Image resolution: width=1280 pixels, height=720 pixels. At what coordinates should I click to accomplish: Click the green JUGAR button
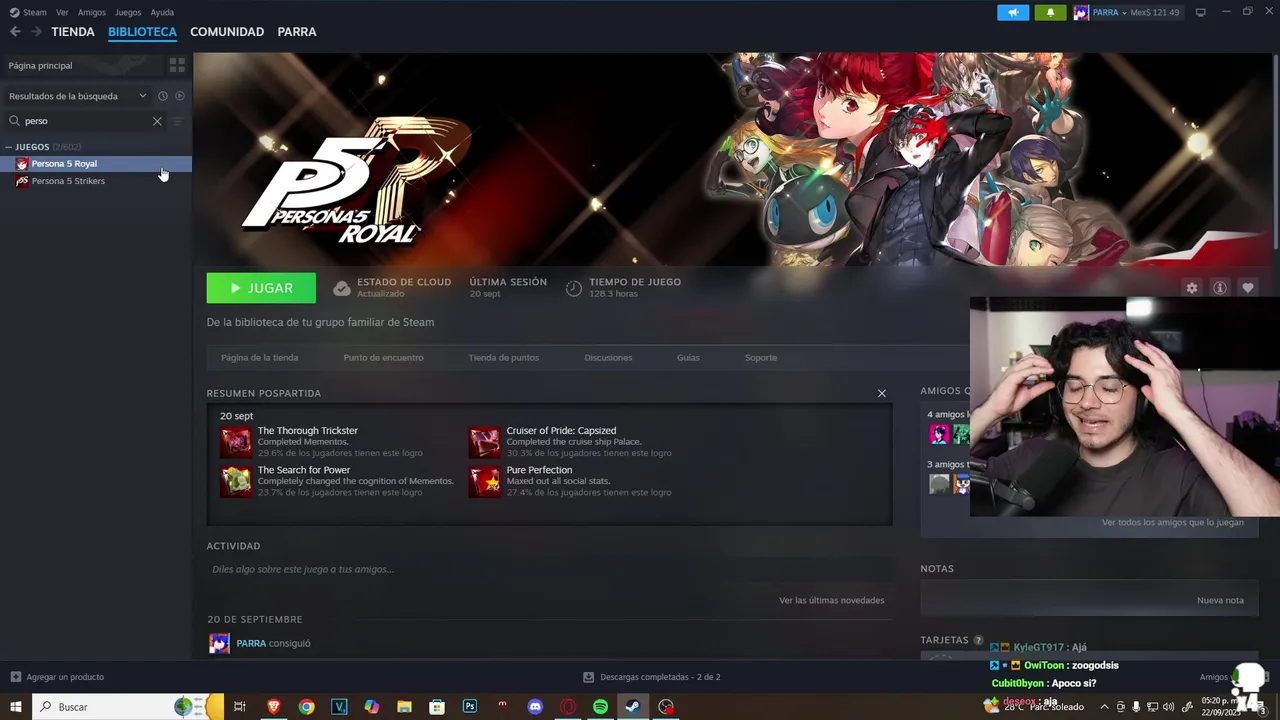(x=261, y=288)
